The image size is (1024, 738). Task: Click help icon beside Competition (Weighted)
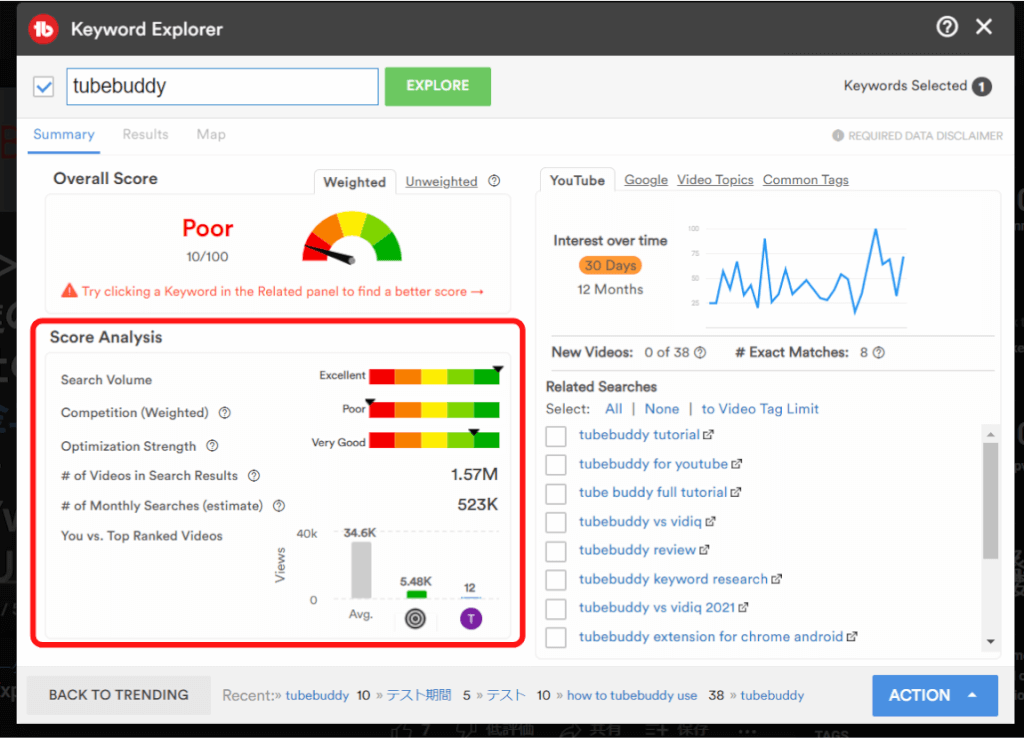click(x=225, y=413)
